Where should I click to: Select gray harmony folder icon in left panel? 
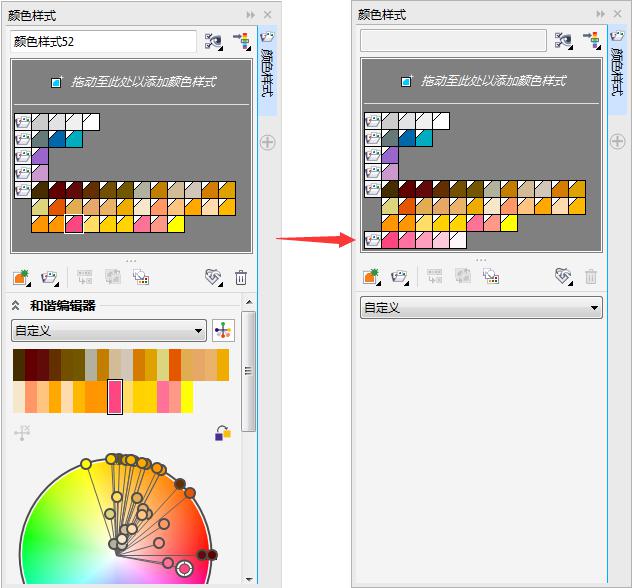[x=23, y=122]
